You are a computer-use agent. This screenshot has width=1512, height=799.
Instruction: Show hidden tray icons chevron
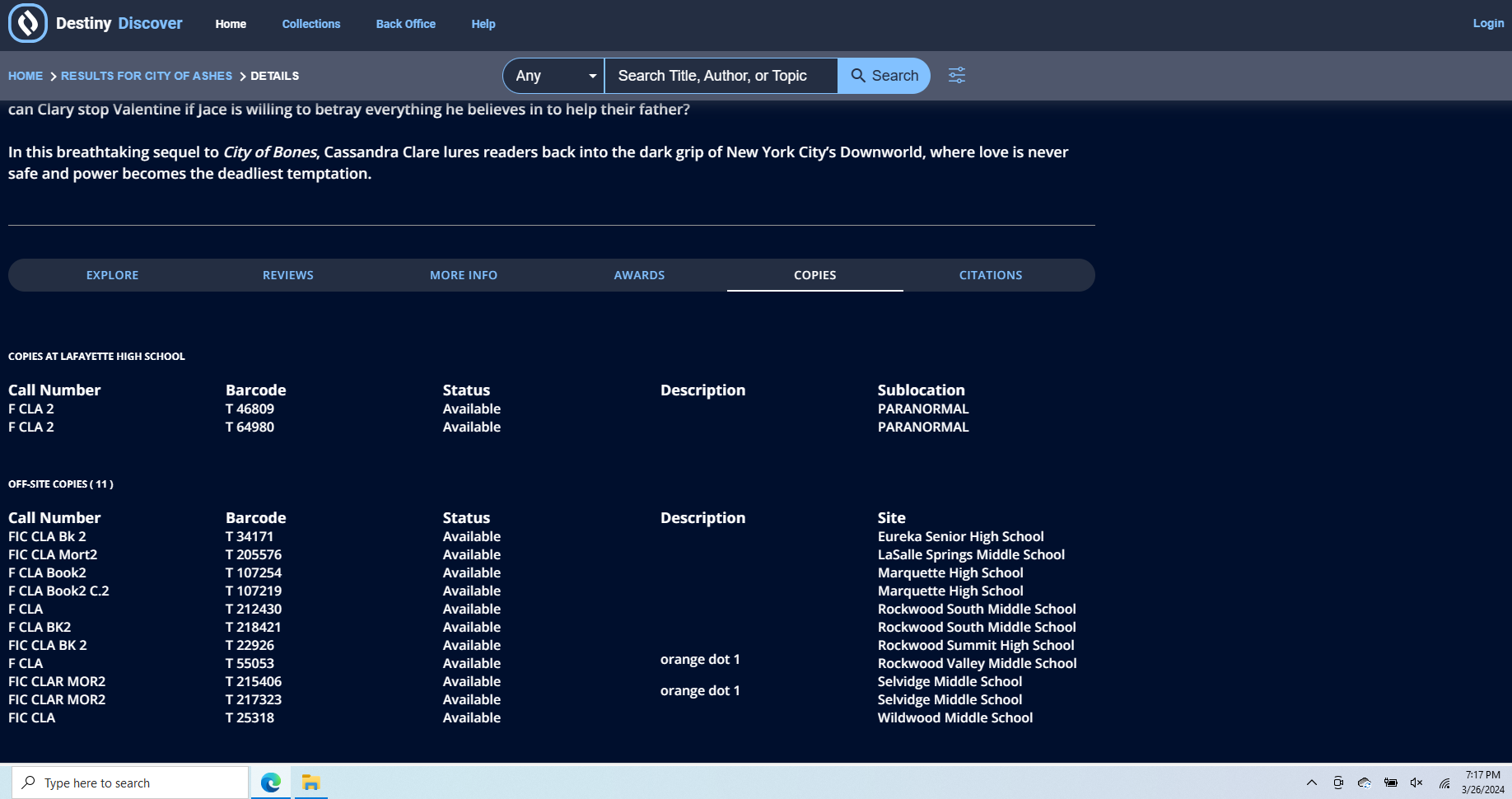1312,783
